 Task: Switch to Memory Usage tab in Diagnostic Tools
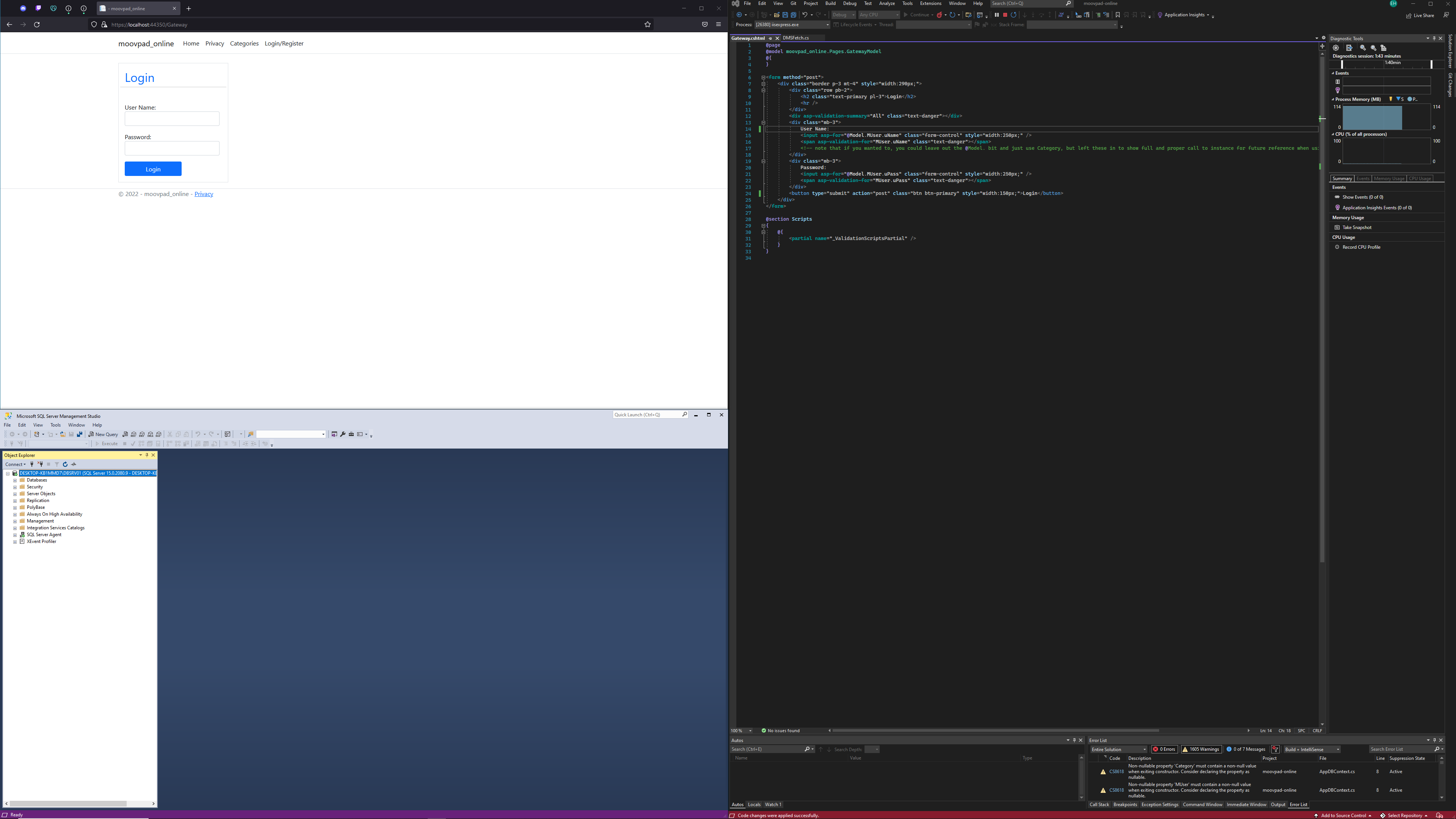pos(1389,179)
